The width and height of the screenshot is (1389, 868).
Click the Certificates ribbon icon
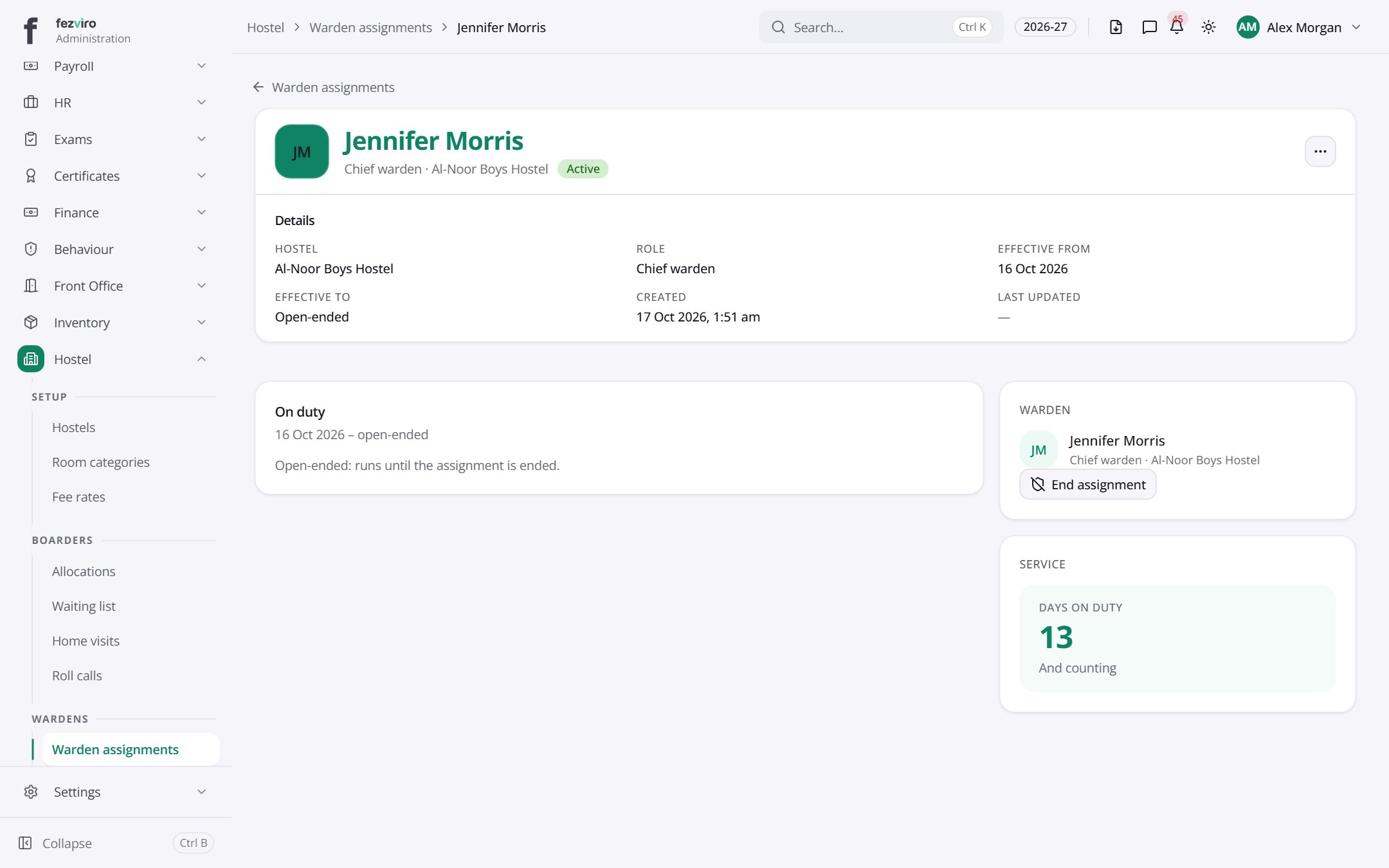(x=31, y=176)
